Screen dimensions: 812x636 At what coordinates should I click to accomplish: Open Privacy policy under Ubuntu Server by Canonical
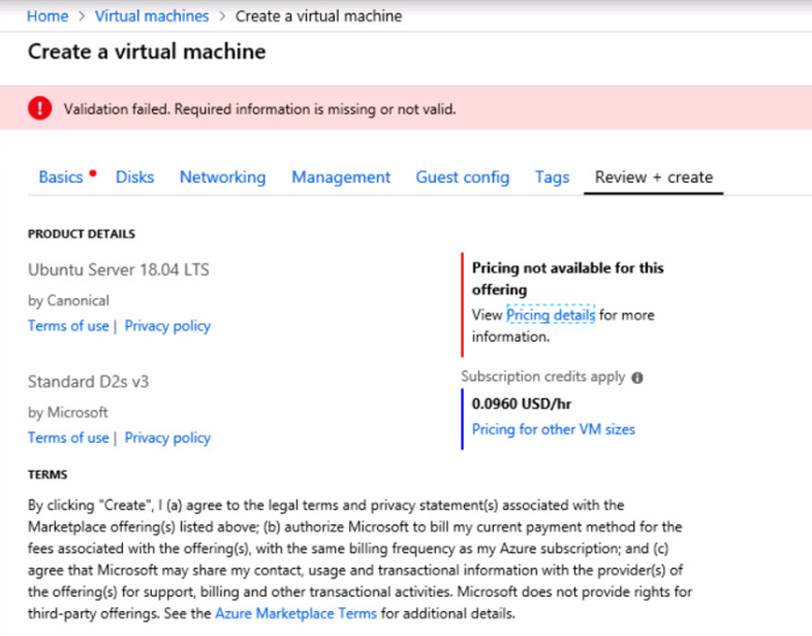[x=167, y=326]
